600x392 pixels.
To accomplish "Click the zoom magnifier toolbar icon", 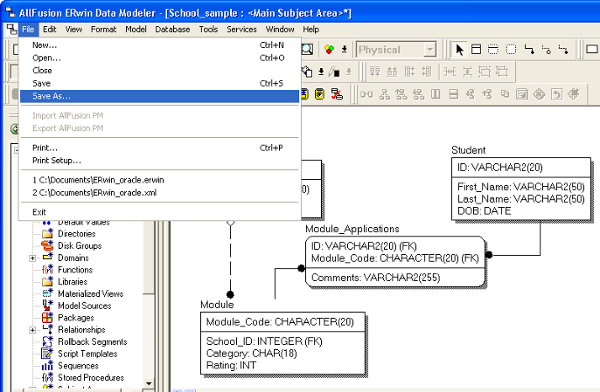I will point(307,49).
